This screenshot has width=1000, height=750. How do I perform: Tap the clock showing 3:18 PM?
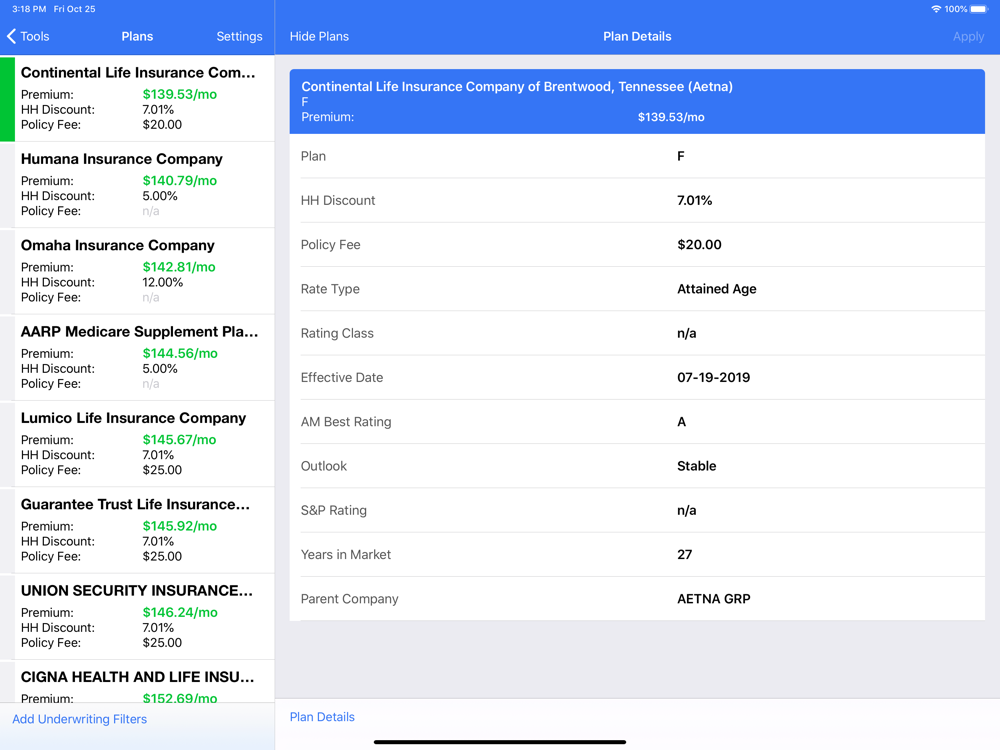pyautogui.click(x=29, y=9)
